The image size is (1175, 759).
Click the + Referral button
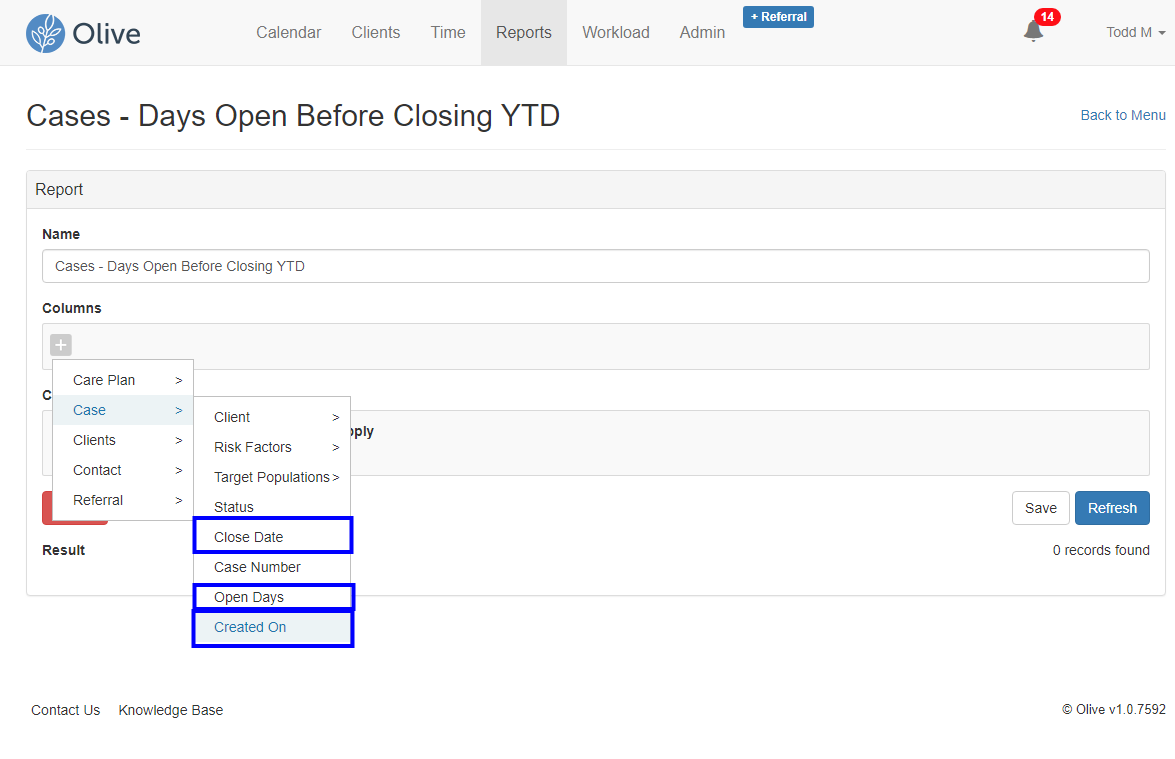tap(778, 16)
